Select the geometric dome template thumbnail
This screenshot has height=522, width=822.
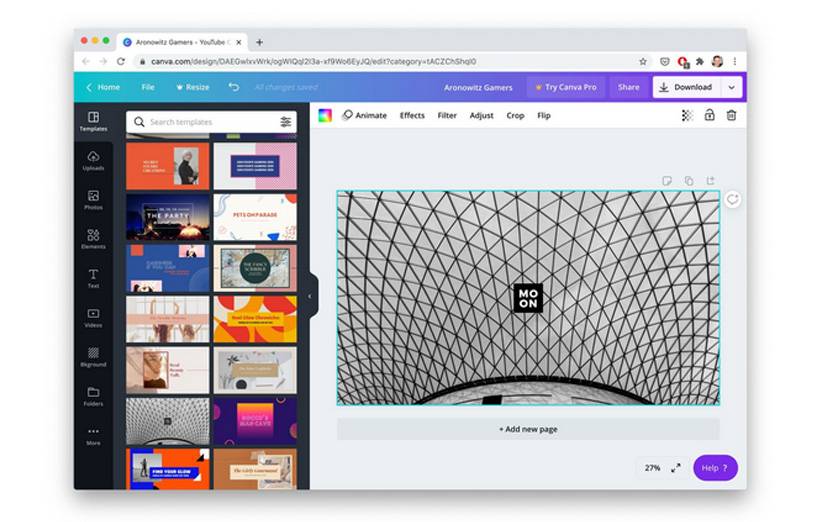click(168, 421)
